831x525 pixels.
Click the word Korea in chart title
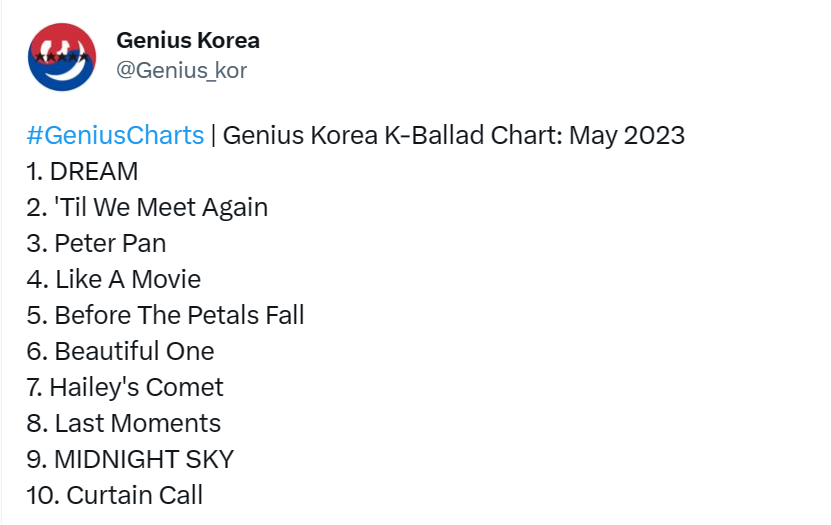(344, 135)
